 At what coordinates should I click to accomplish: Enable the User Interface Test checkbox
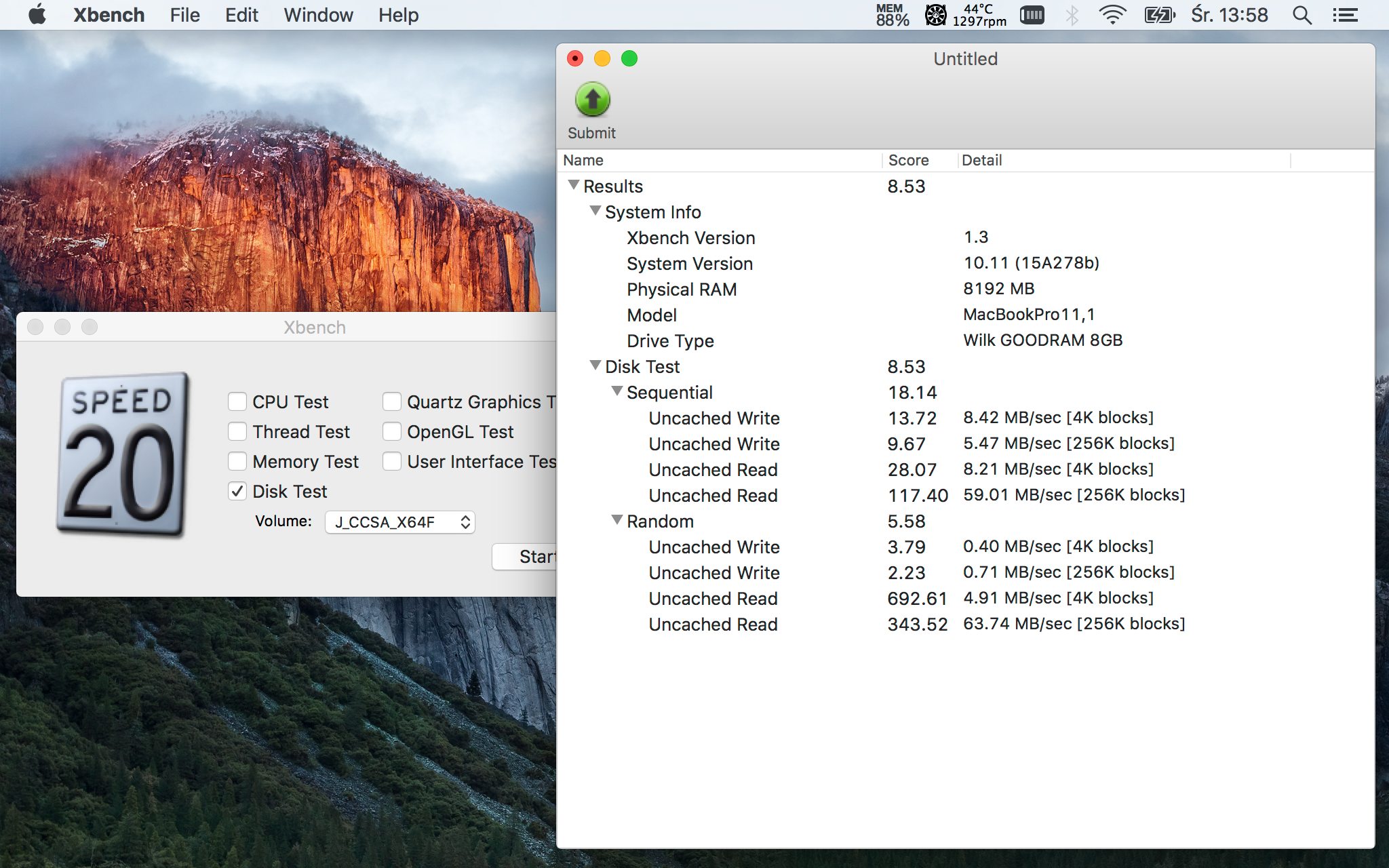(x=392, y=462)
